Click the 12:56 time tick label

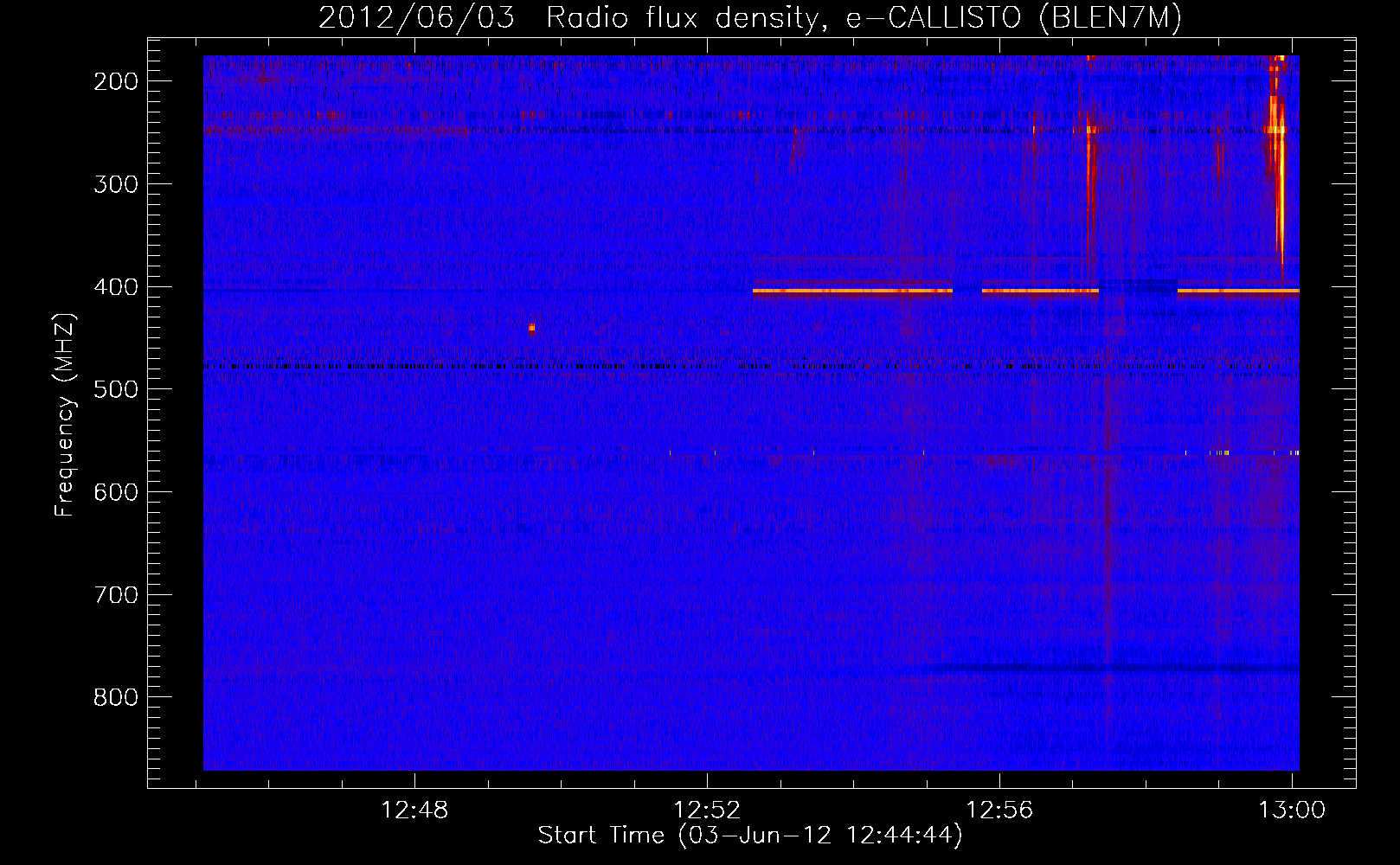point(1000,810)
